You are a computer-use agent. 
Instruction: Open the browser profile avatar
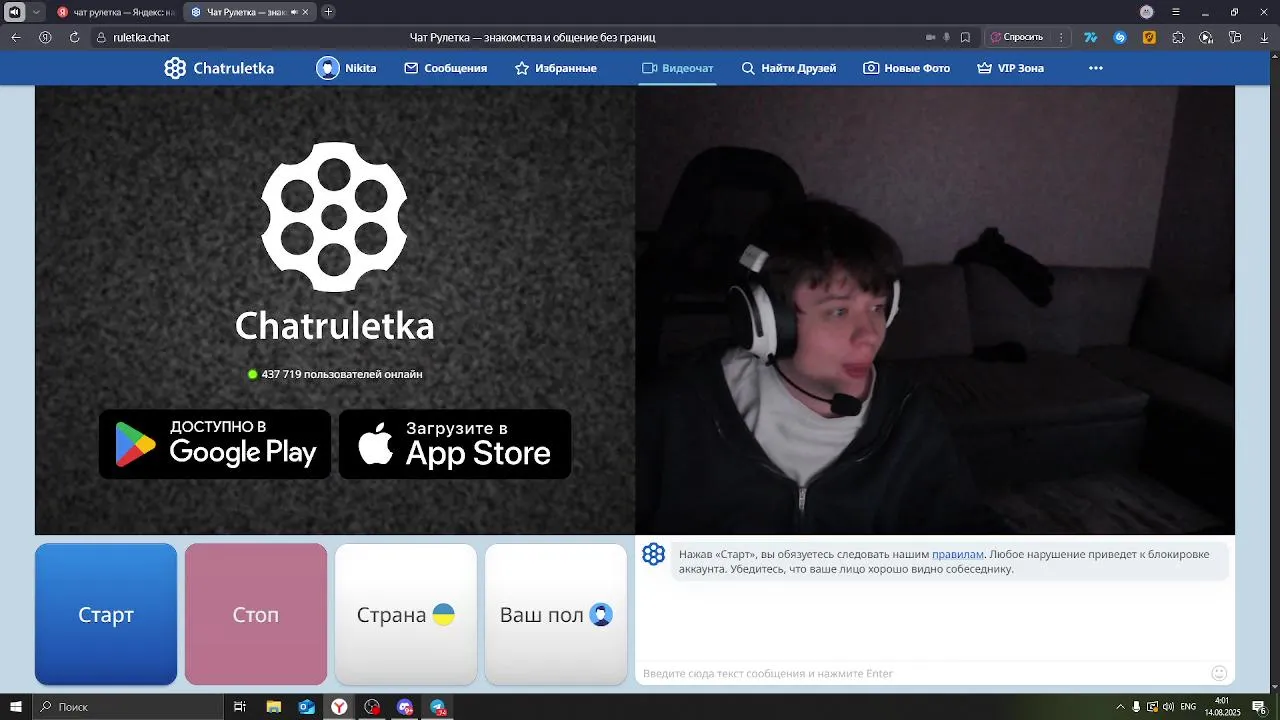[1147, 12]
